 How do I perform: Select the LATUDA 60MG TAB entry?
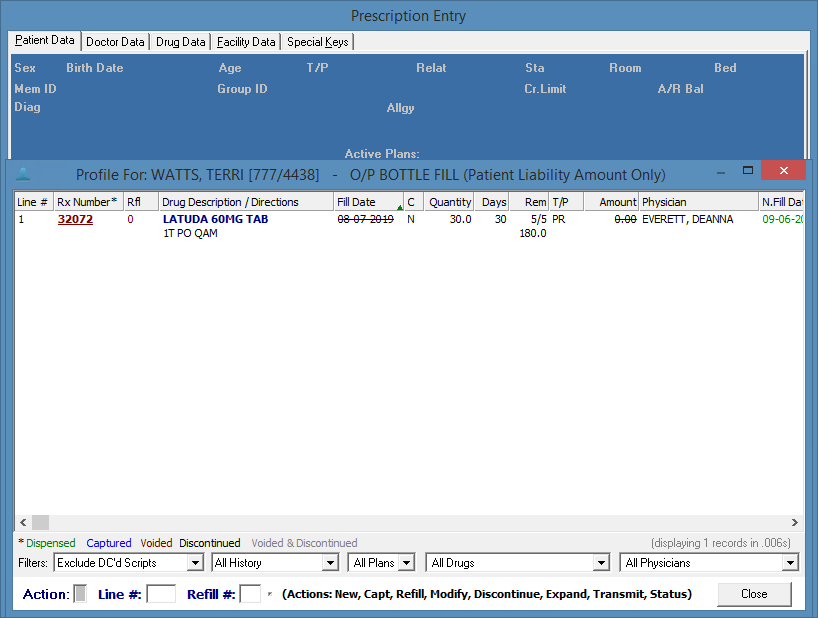(214, 218)
